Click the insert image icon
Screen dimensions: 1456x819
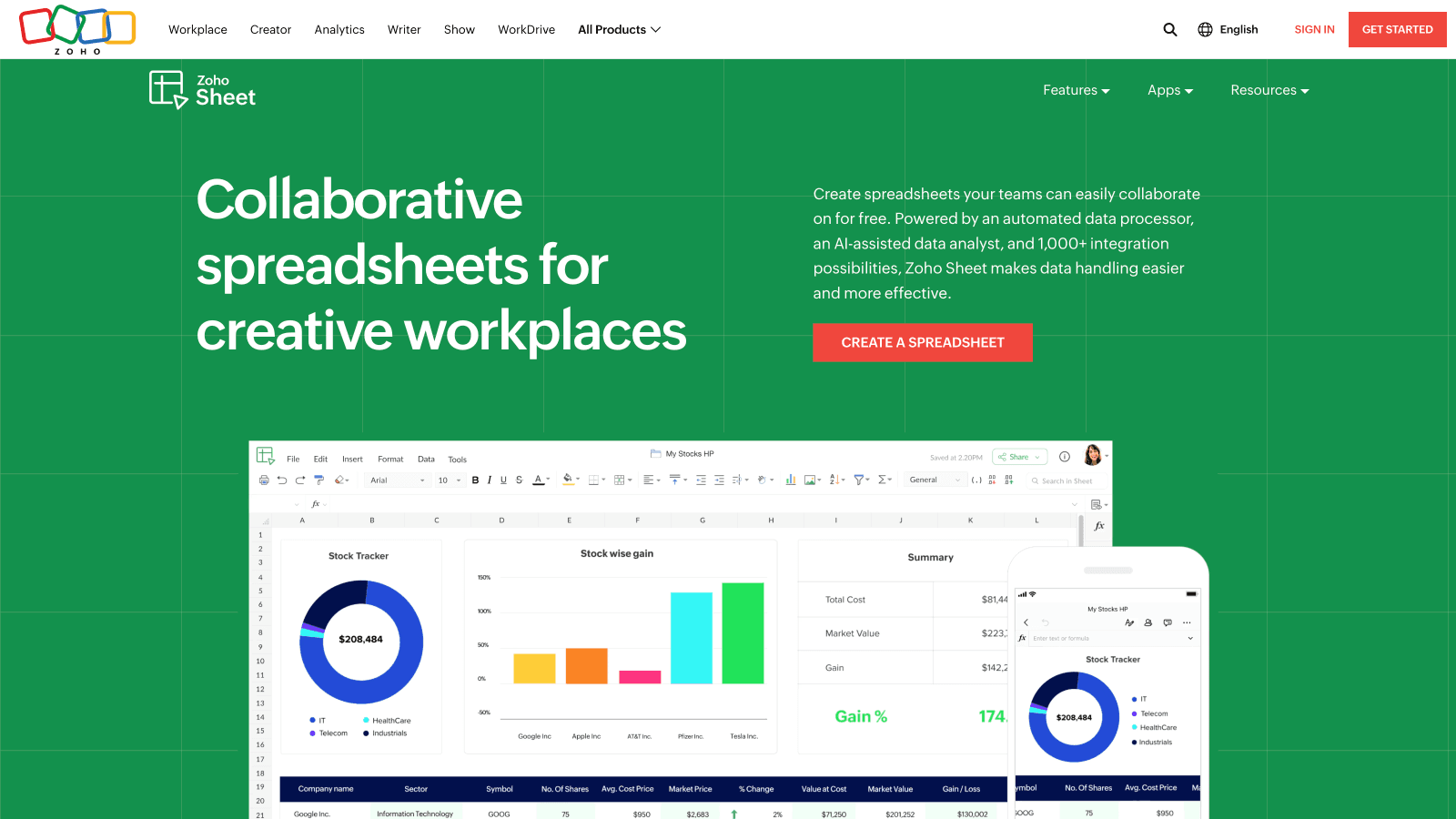tap(810, 480)
